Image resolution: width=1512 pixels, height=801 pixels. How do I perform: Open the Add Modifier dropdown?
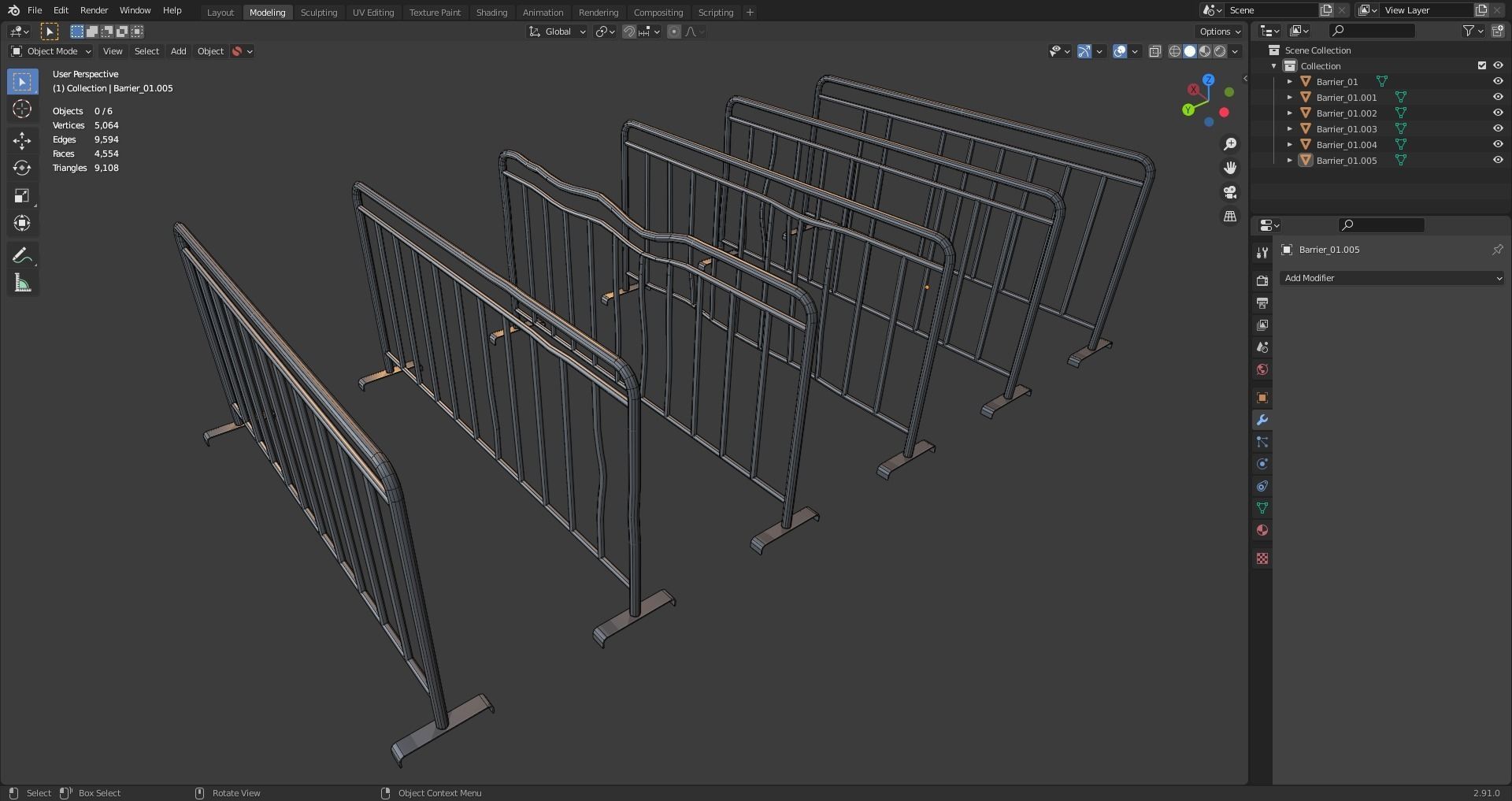tap(1392, 278)
